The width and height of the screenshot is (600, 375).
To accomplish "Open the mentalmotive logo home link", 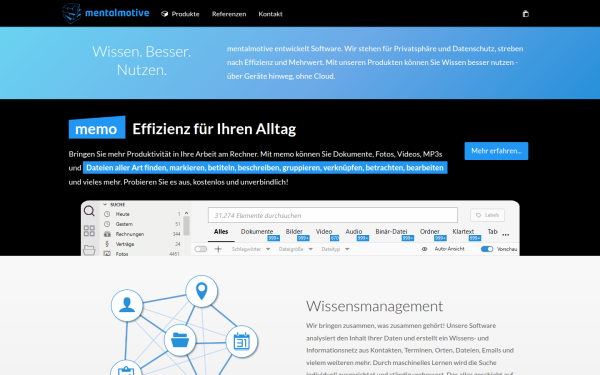I will pos(106,13).
